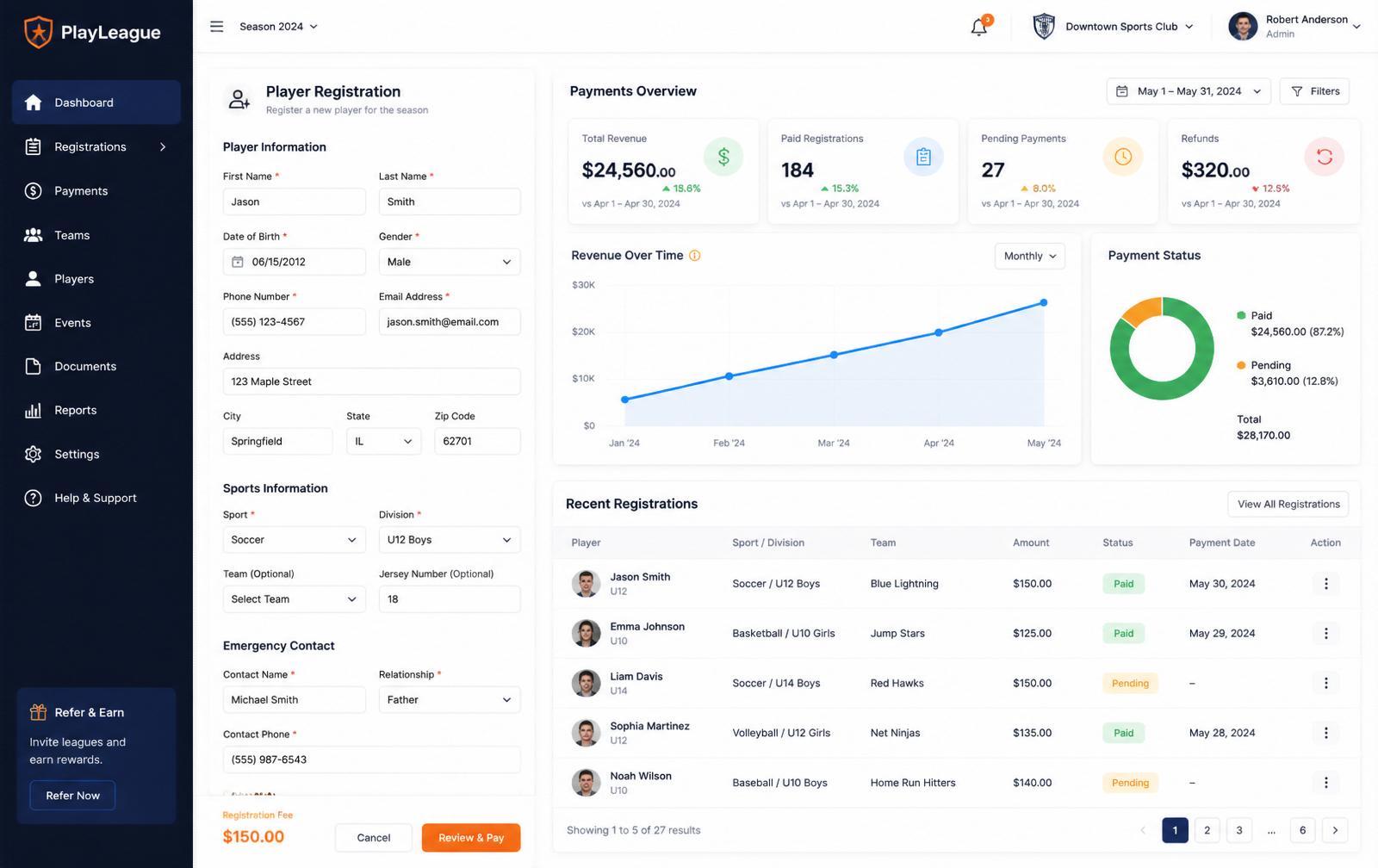Open the Season 2024 dropdown
1378x868 pixels.
[x=278, y=27]
